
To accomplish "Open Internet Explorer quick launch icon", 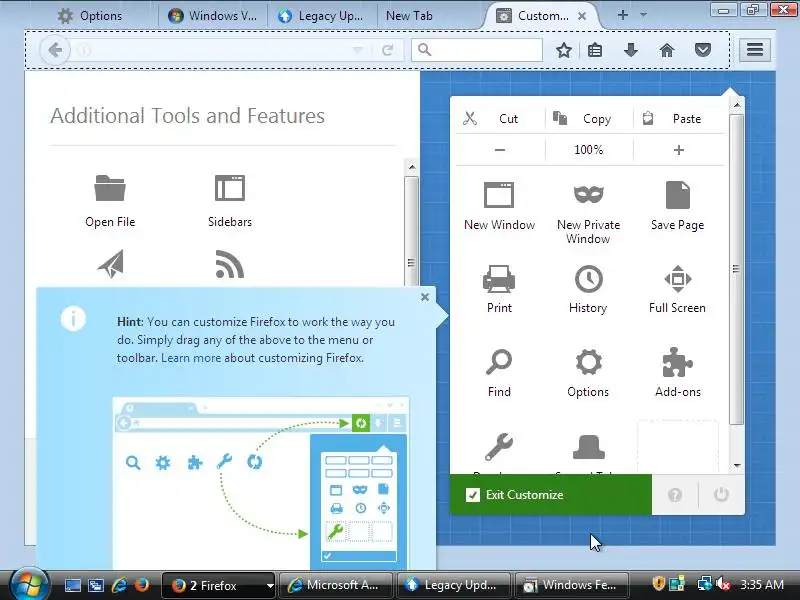I will 119,585.
